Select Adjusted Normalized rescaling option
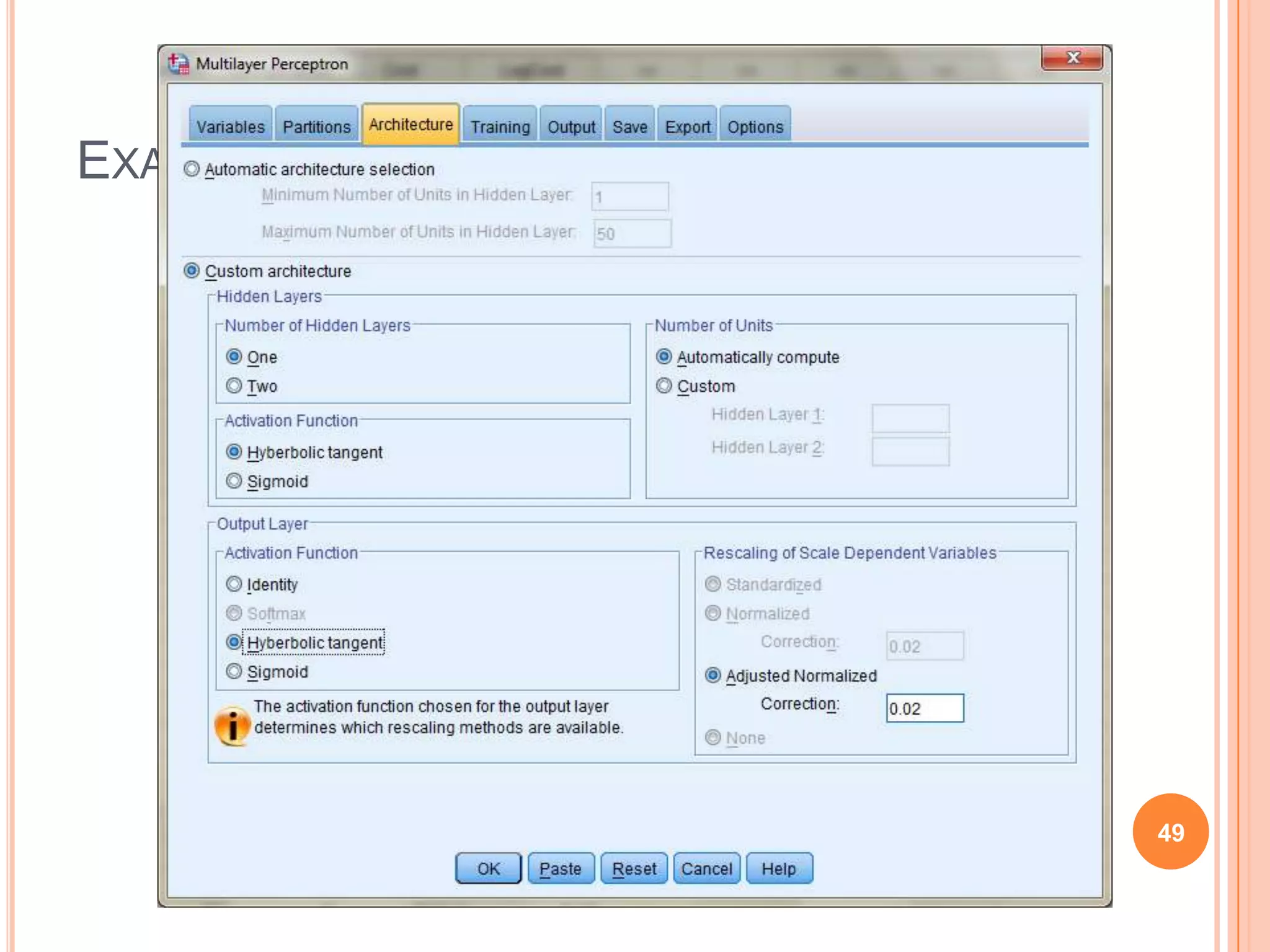The height and width of the screenshot is (952, 1270). (713, 675)
